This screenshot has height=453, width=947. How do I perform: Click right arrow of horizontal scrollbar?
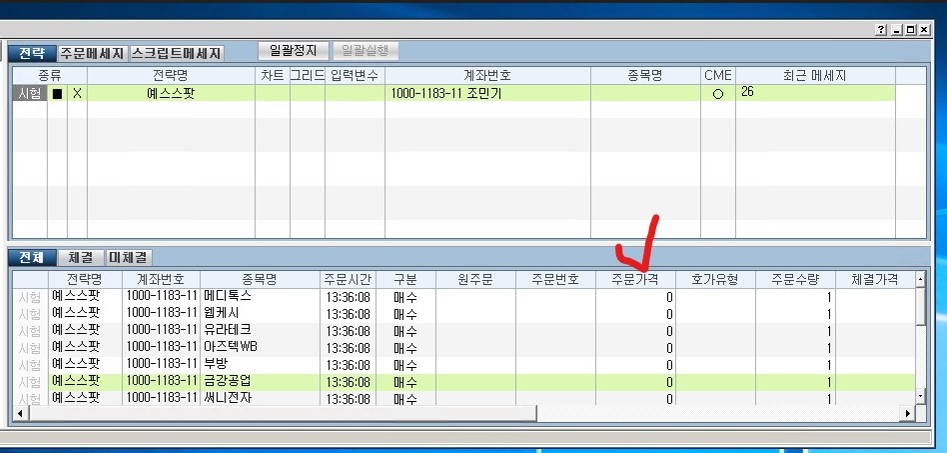tap(908, 413)
